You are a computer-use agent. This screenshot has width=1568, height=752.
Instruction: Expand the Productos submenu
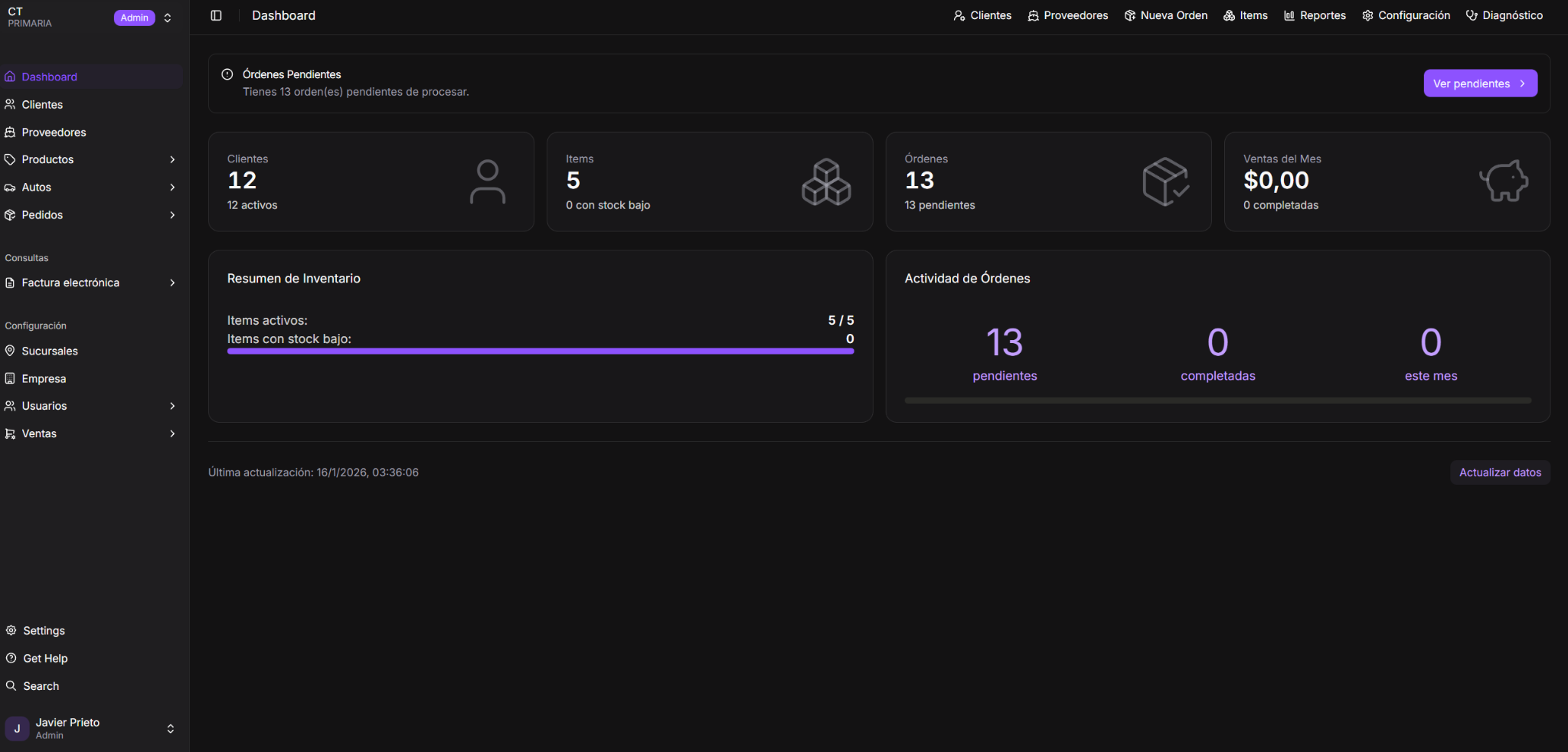click(171, 159)
